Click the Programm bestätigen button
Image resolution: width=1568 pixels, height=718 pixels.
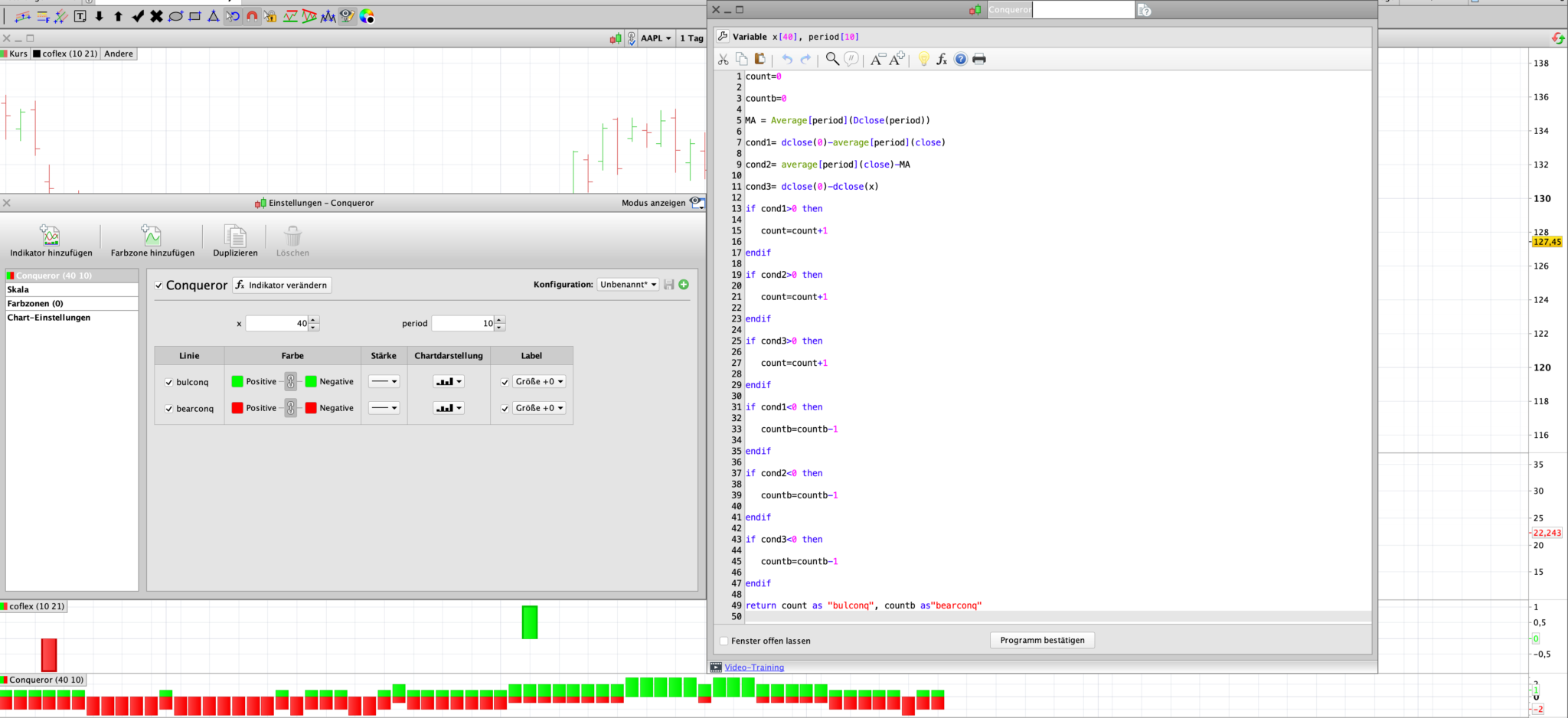pos(1042,640)
